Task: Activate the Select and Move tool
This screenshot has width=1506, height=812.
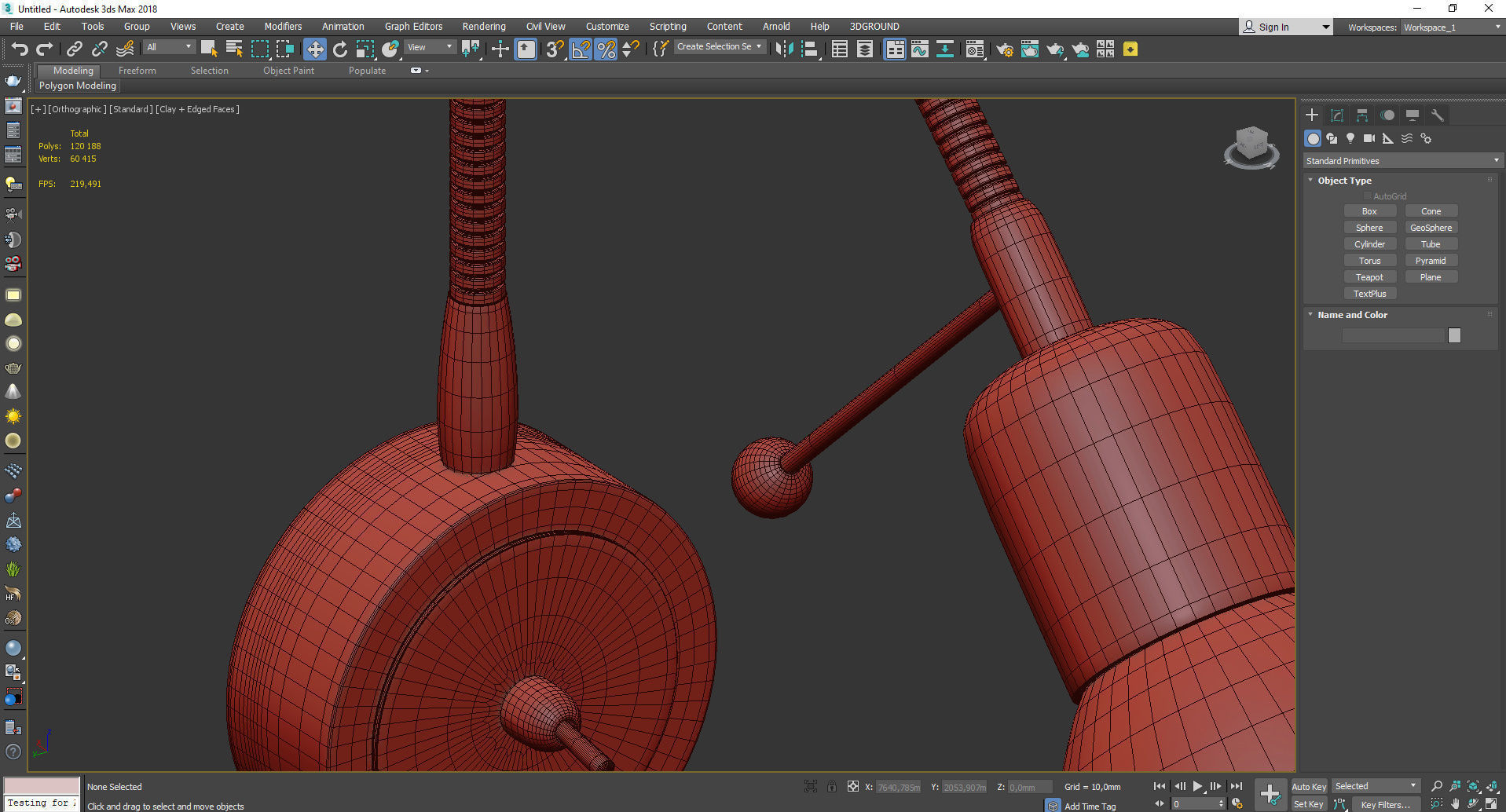Action: pos(314,49)
